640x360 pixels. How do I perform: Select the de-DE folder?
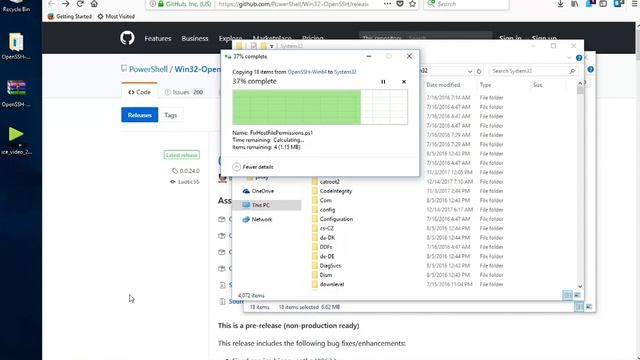pyautogui.click(x=323, y=256)
